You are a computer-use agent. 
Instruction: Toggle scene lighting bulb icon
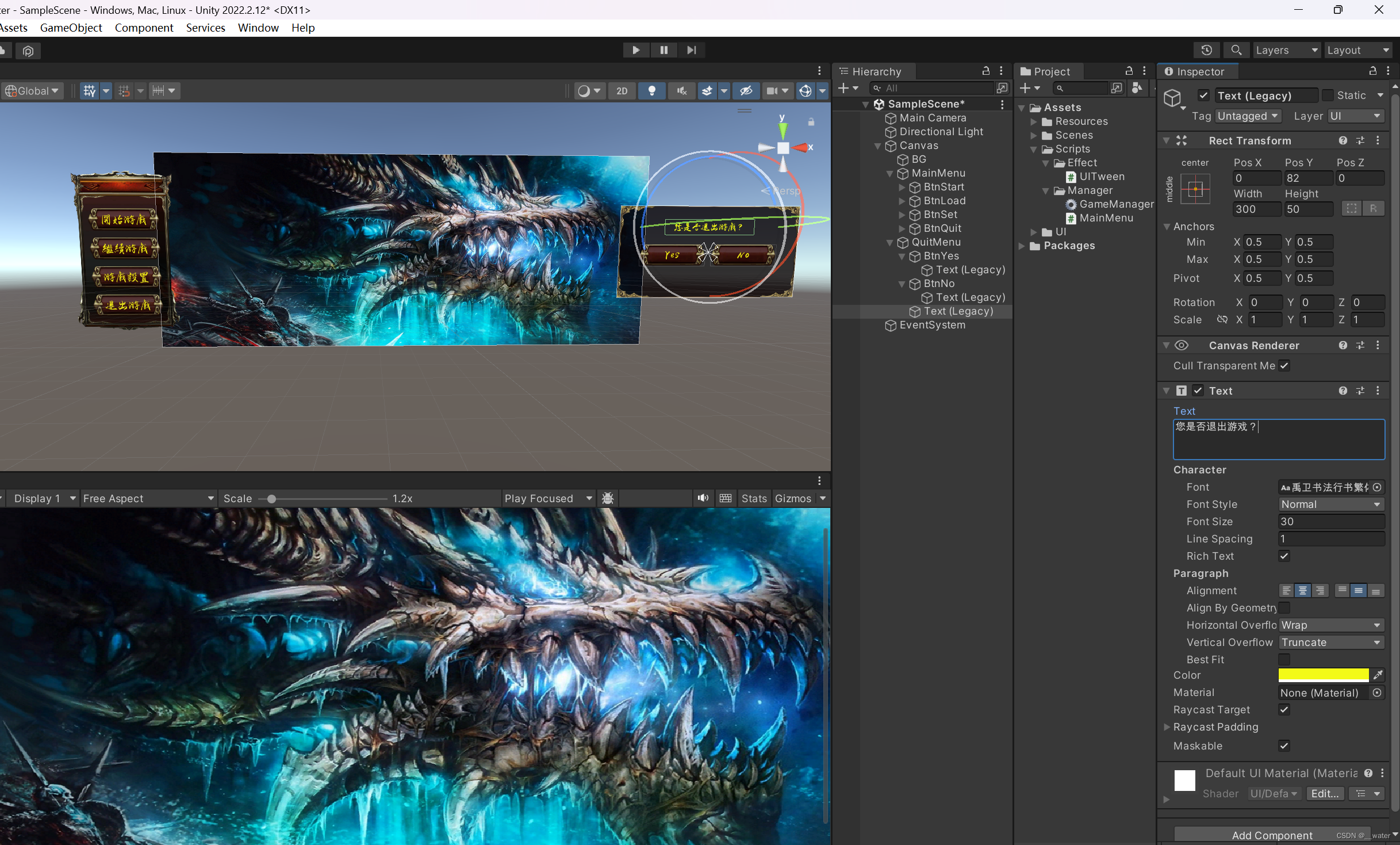(x=651, y=91)
